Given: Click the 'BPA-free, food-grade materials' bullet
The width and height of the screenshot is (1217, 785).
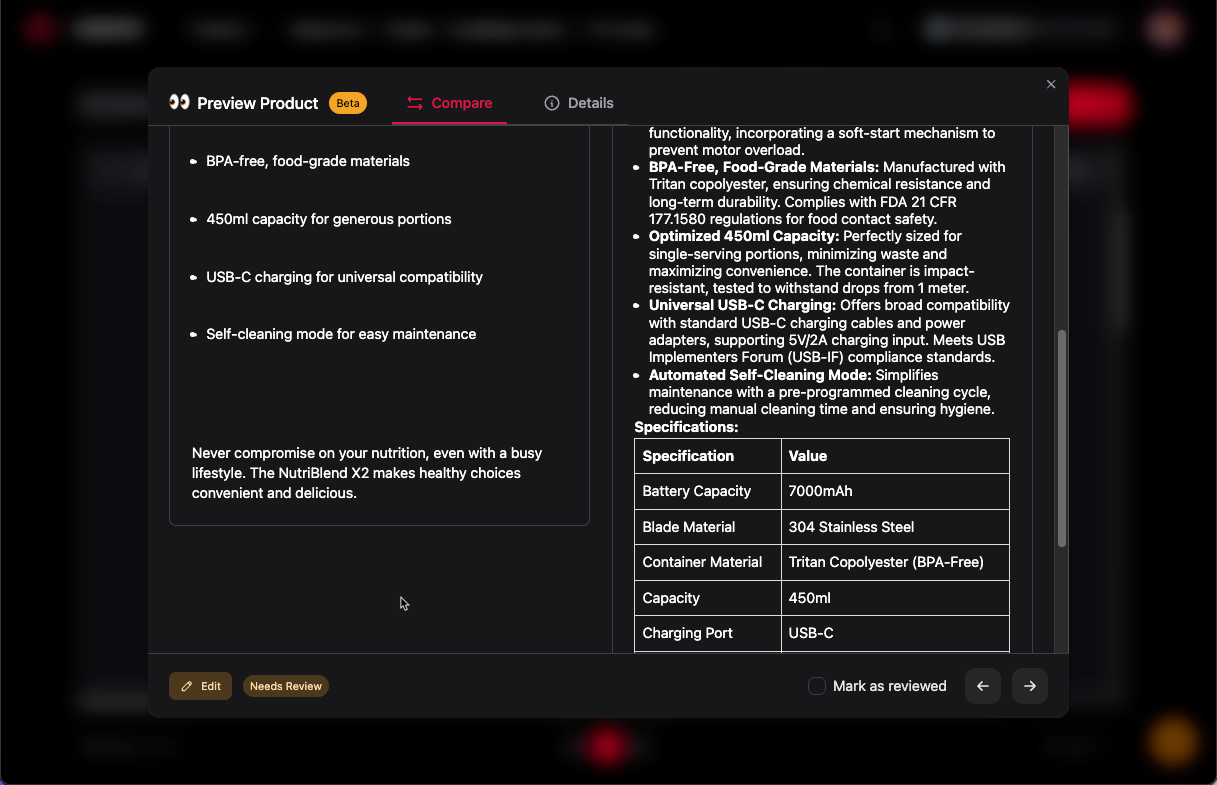Looking at the screenshot, I should pos(308,161).
